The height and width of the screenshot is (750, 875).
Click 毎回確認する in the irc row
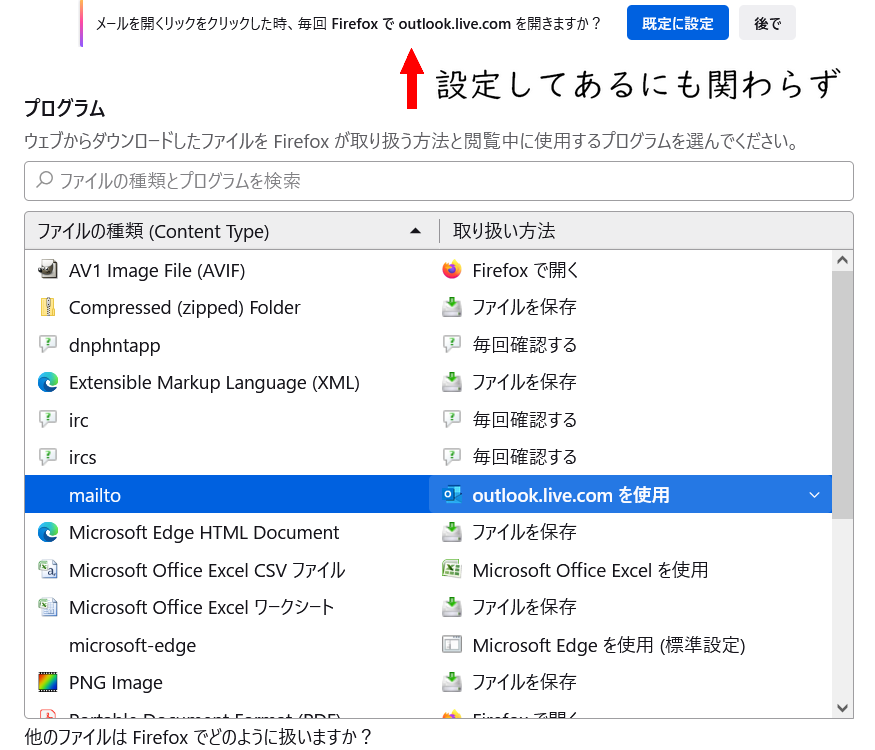(x=525, y=420)
